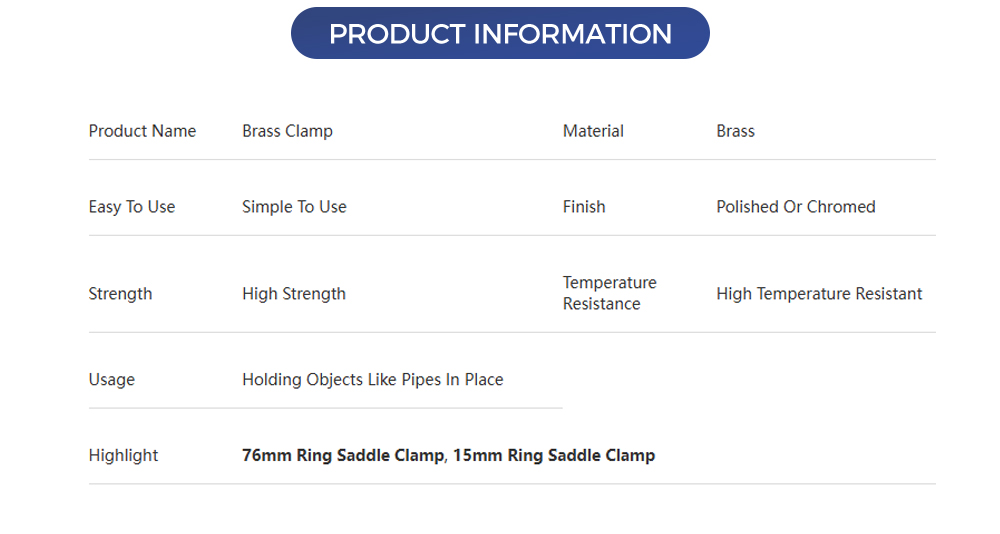This screenshot has width=1000, height=534.
Task: Click the Highlight field label
Action: click(123, 456)
